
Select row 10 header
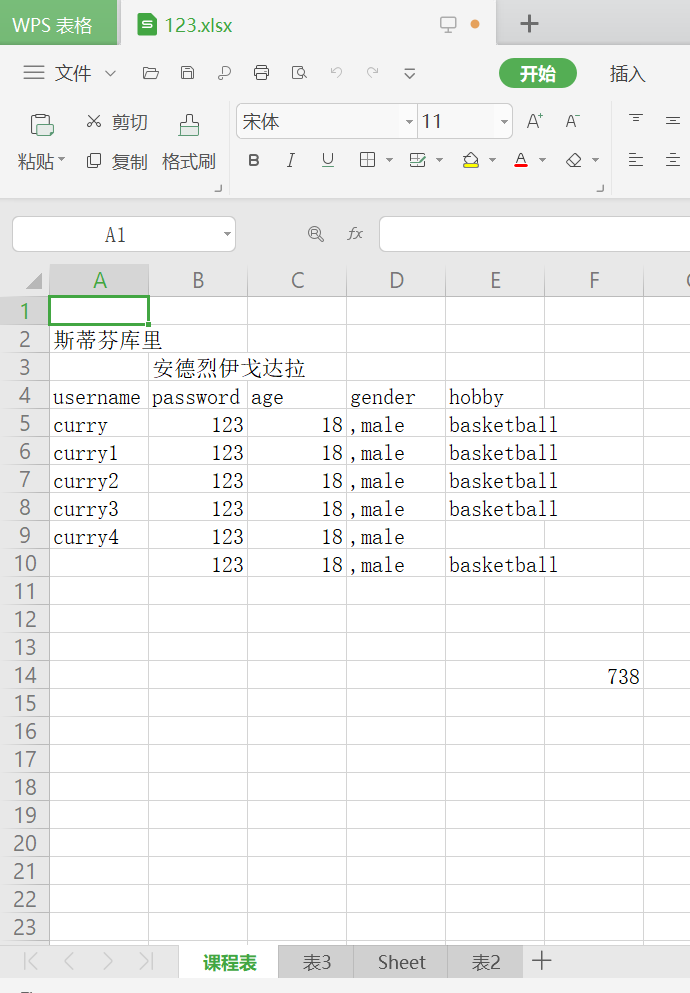click(x=25, y=564)
